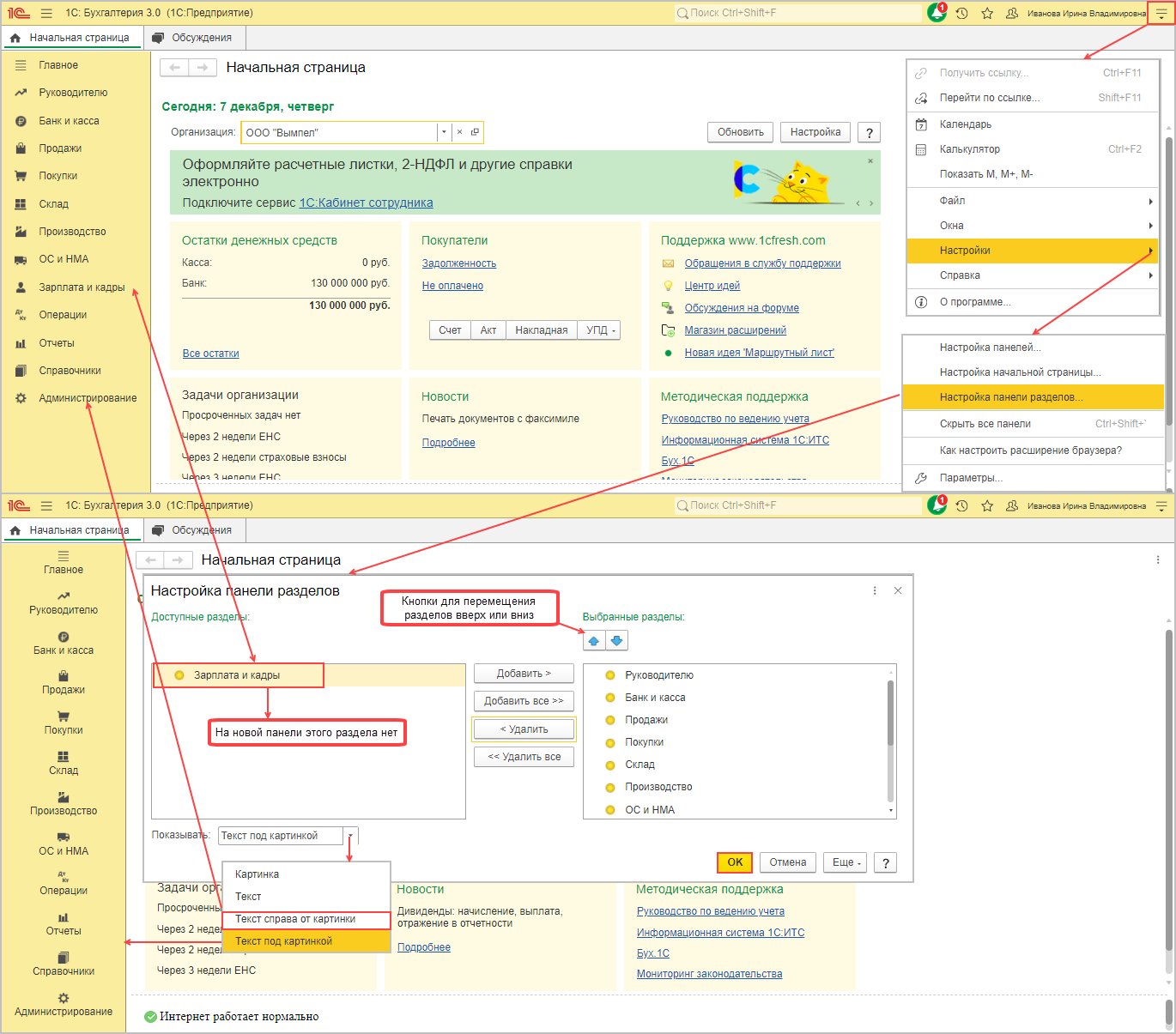The height and width of the screenshot is (1034, 1176).
Task: Open the Показывать dropdown in the dialog
Action: pos(350,836)
